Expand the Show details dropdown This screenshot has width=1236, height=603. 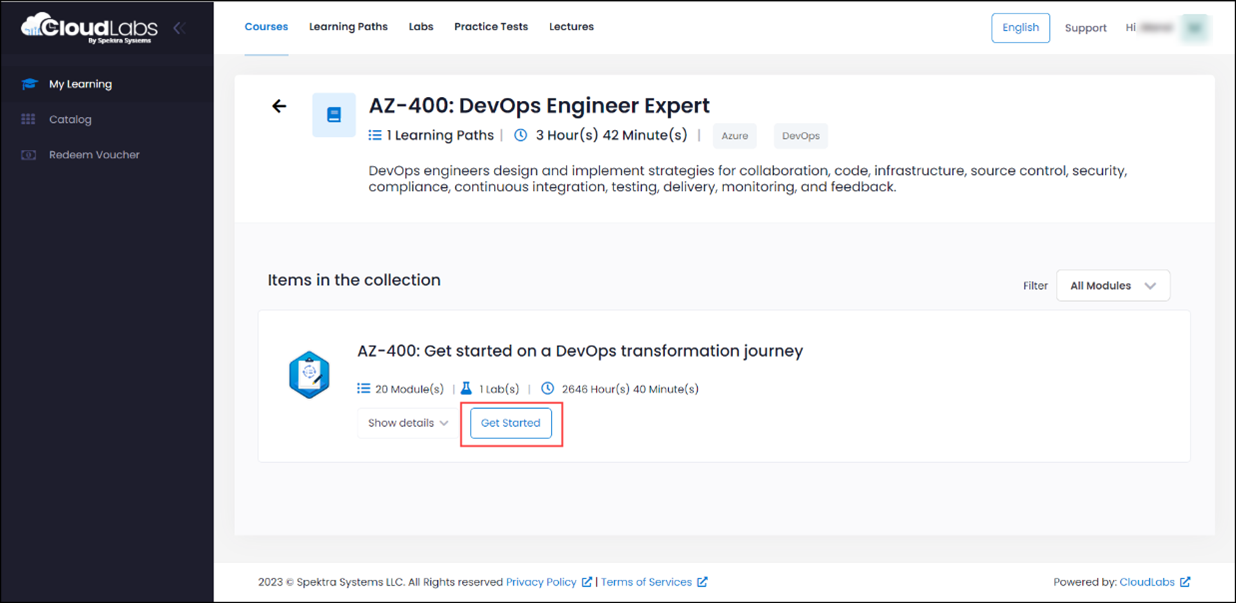click(x=408, y=423)
